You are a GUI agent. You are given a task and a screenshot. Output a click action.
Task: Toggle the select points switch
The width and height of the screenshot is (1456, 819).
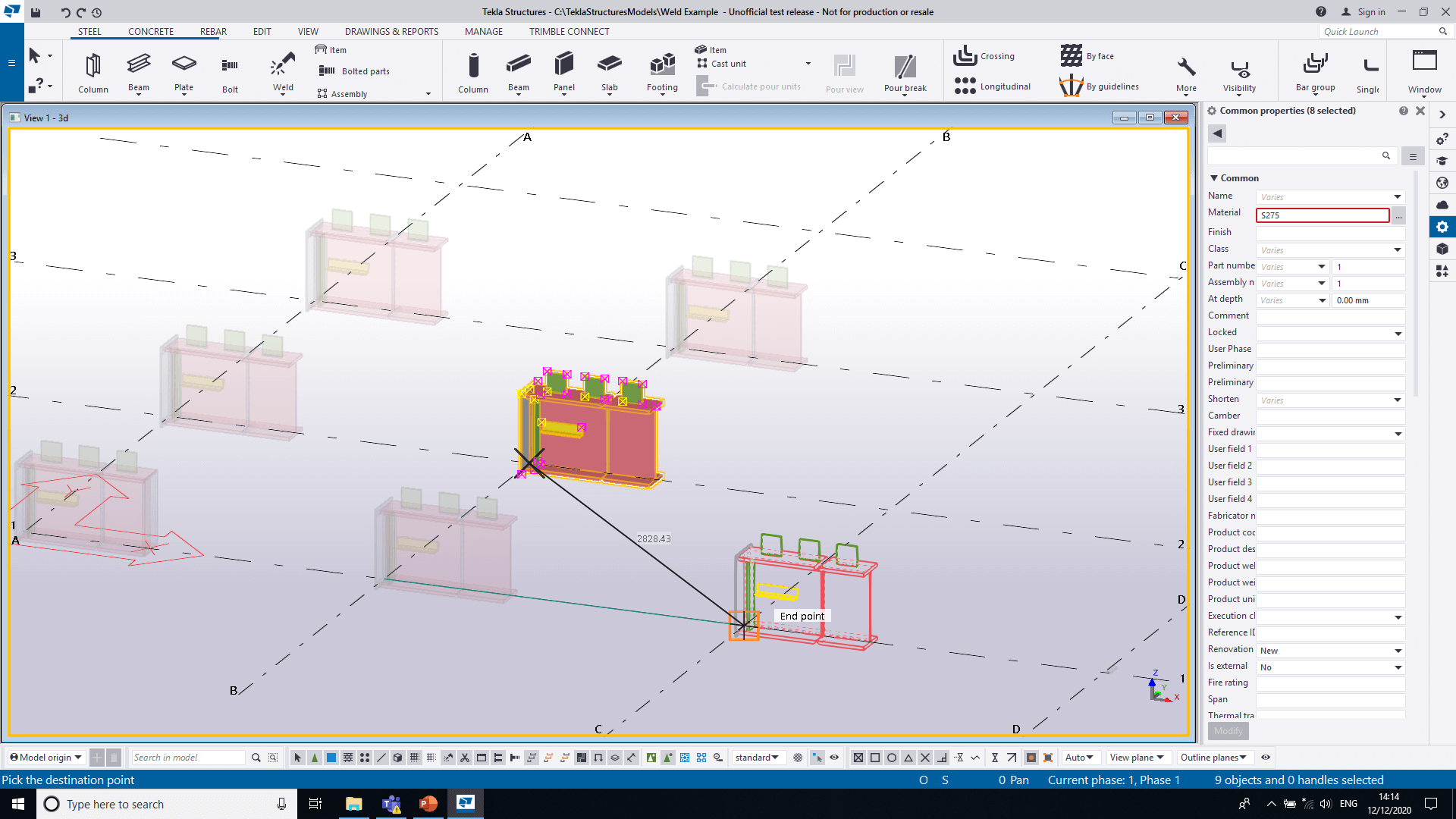(364, 758)
